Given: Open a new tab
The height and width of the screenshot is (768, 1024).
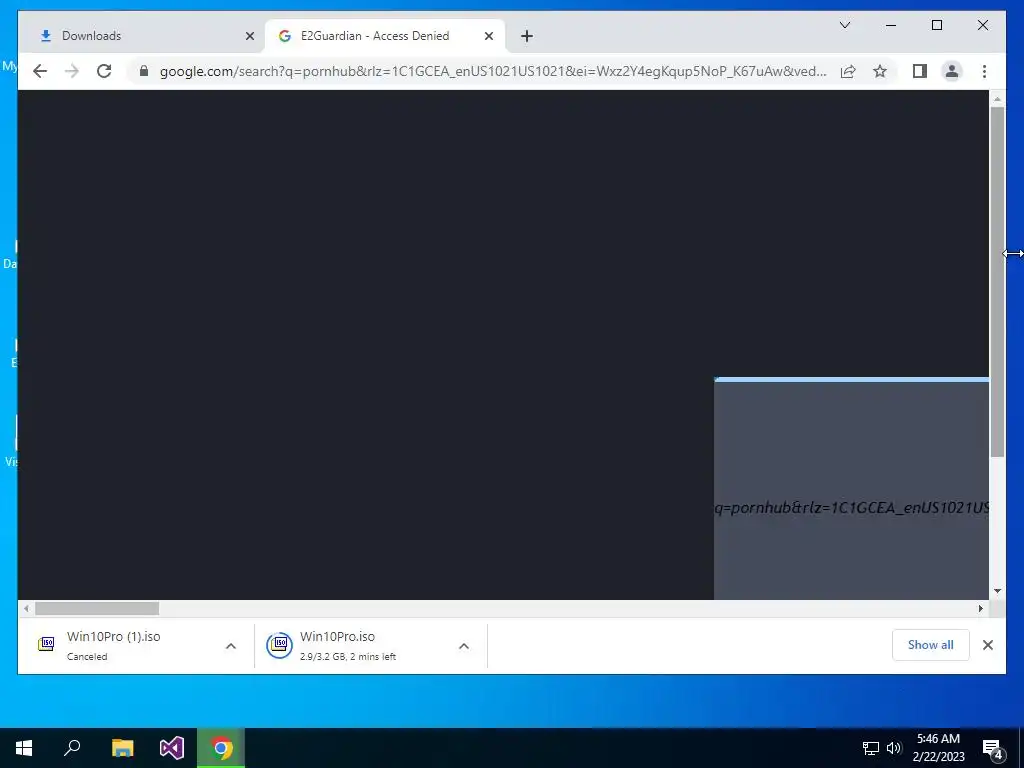Looking at the screenshot, I should (526, 36).
